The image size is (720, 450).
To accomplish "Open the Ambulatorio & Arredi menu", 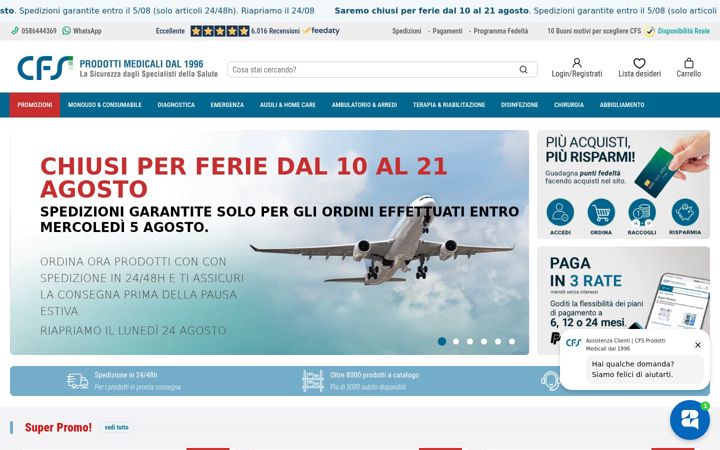I will (364, 105).
